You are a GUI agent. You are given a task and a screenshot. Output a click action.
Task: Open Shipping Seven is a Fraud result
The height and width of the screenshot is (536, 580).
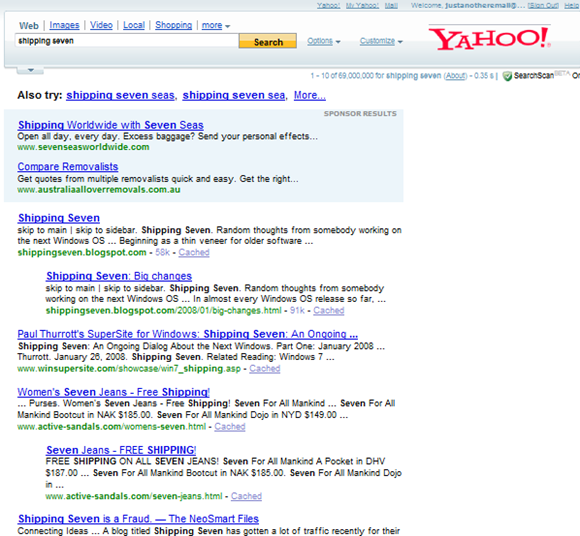[x=138, y=519]
